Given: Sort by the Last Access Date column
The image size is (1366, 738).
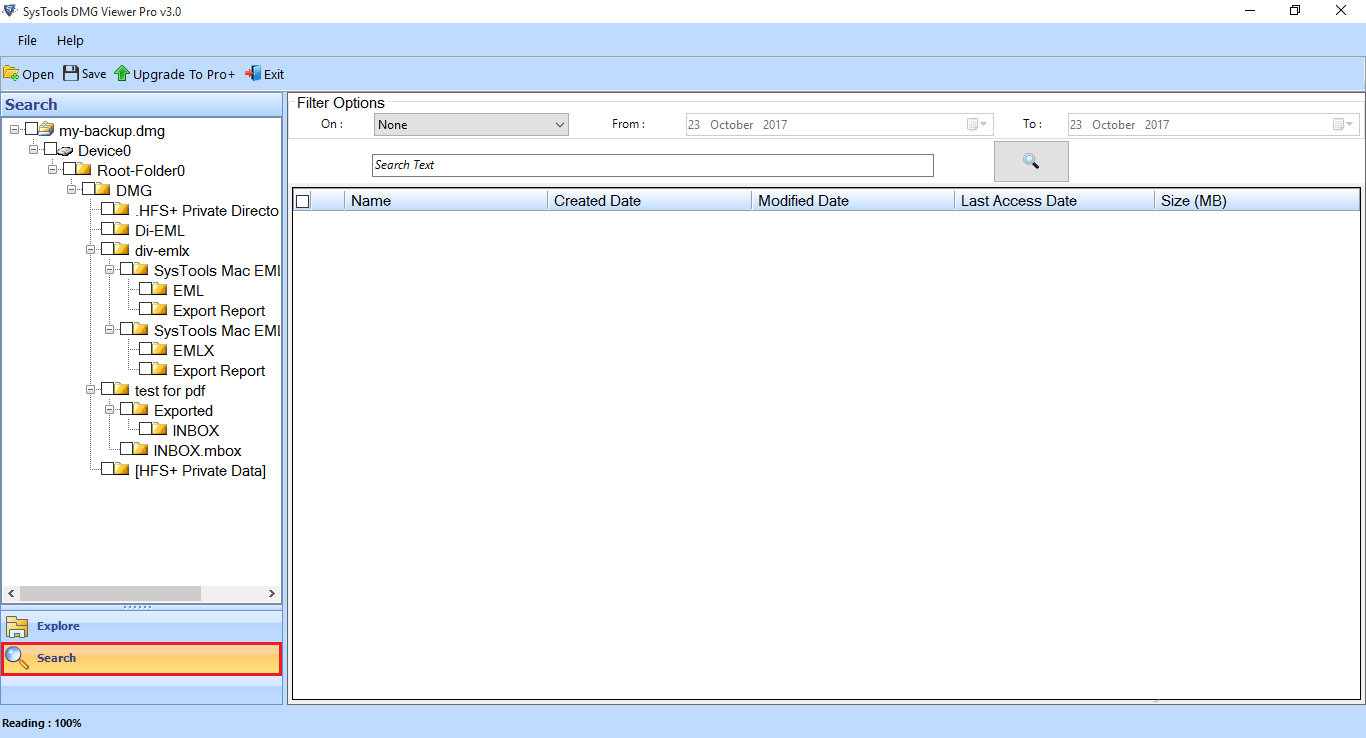Looking at the screenshot, I should [x=1054, y=201].
